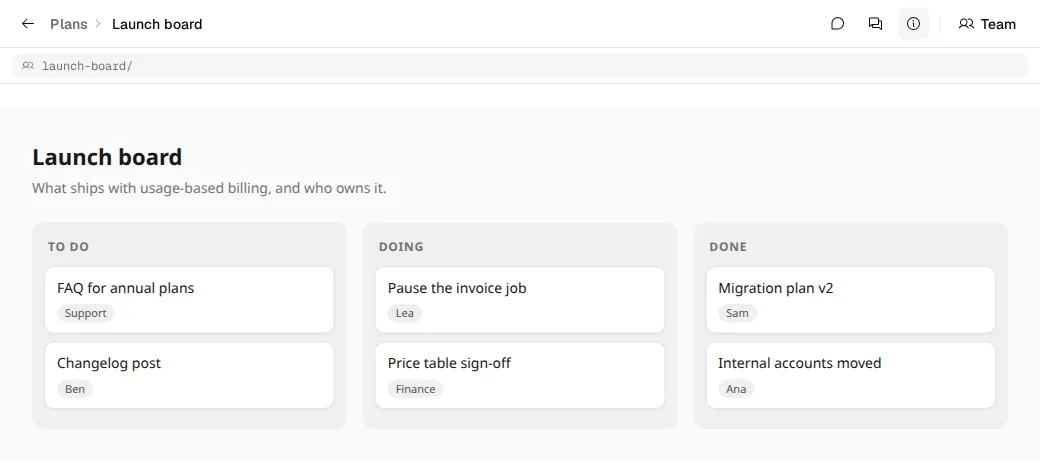Image resolution: width=1040 pixels, height=470 pixels.
Task: Click the Ben owner tag
Action: click(75, 388)
